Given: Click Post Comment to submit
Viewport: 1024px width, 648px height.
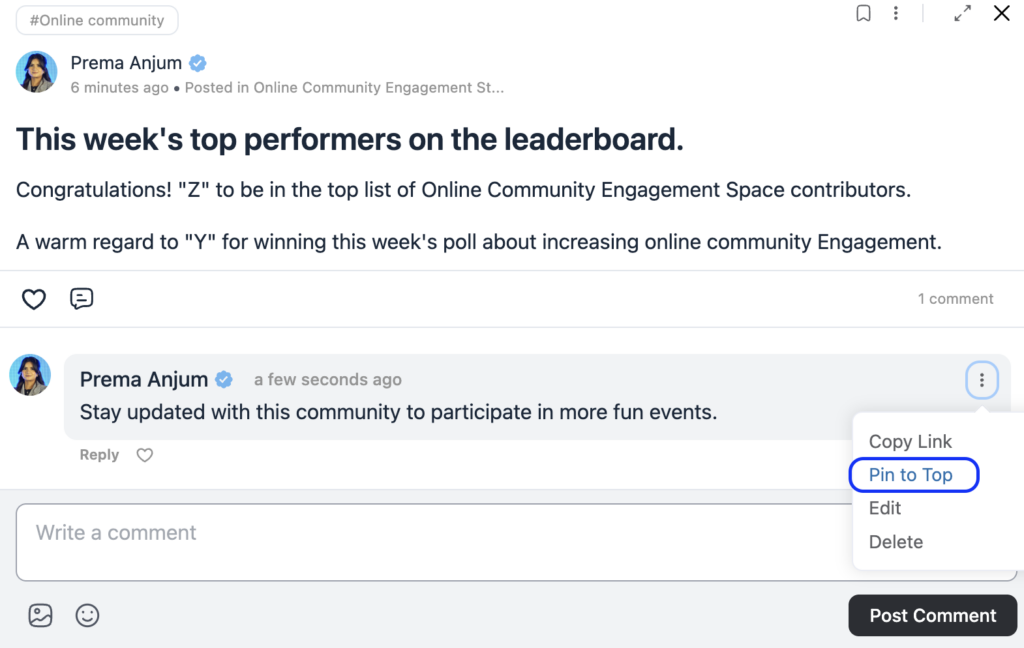Looking at the screenshot, I should click(932, 615).
